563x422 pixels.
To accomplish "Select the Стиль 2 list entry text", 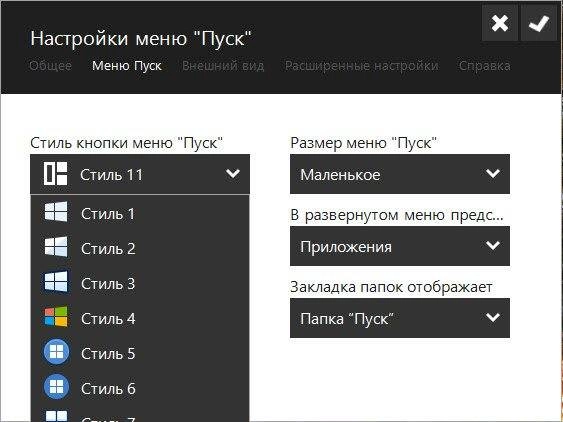I will [x=108, y=249].
